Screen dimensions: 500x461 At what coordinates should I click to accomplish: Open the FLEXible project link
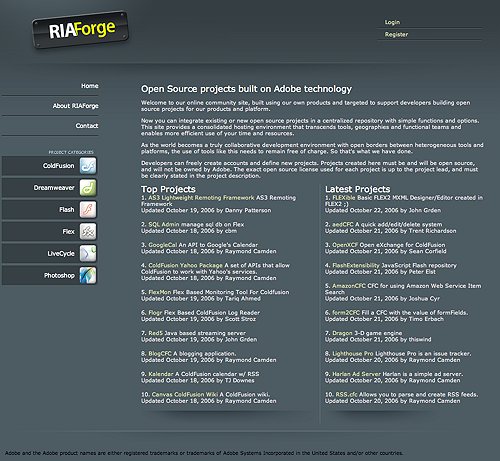[344, 198]
